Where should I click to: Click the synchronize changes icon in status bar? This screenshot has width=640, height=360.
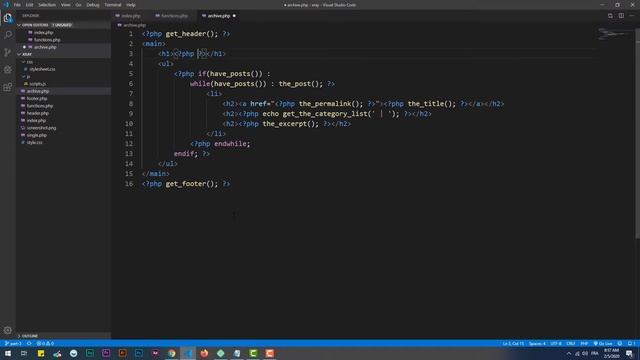pos(29,344)
